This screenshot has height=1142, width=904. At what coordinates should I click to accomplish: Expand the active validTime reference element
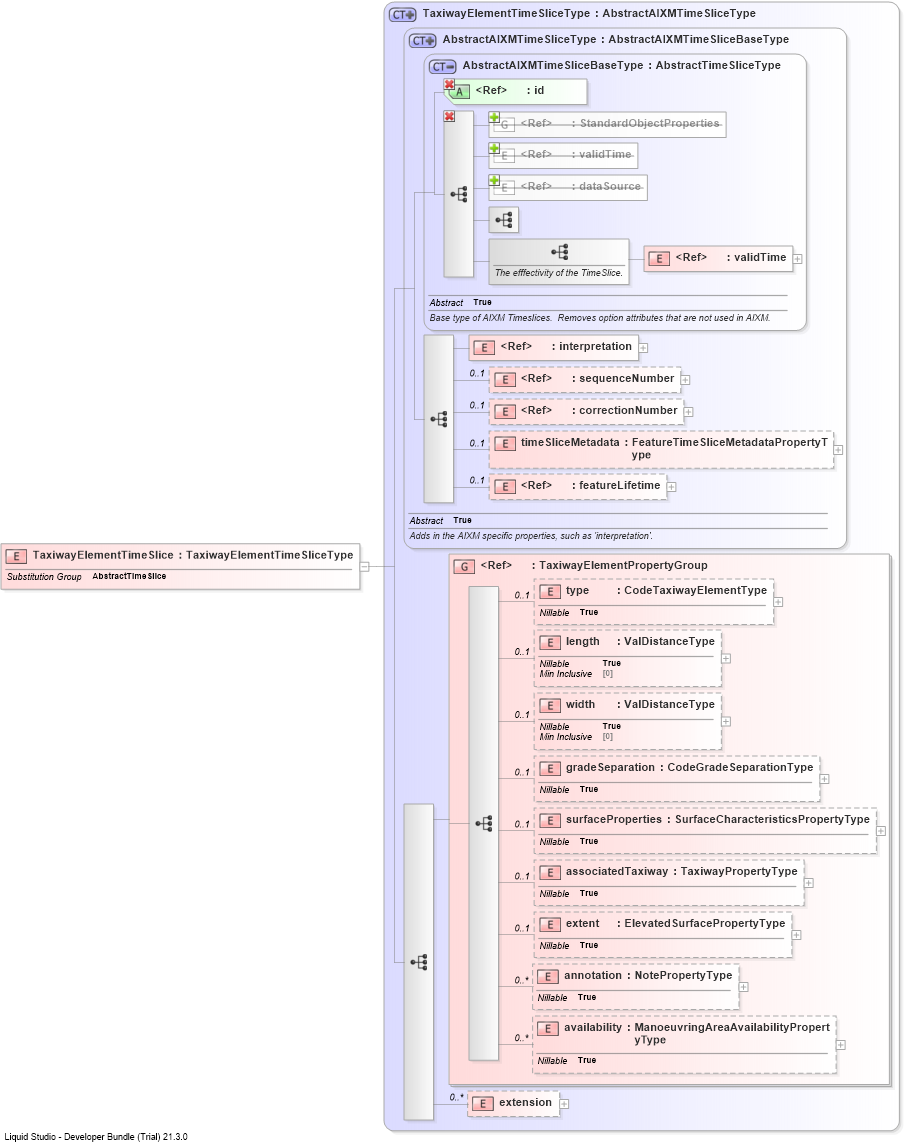coord(798,259)
